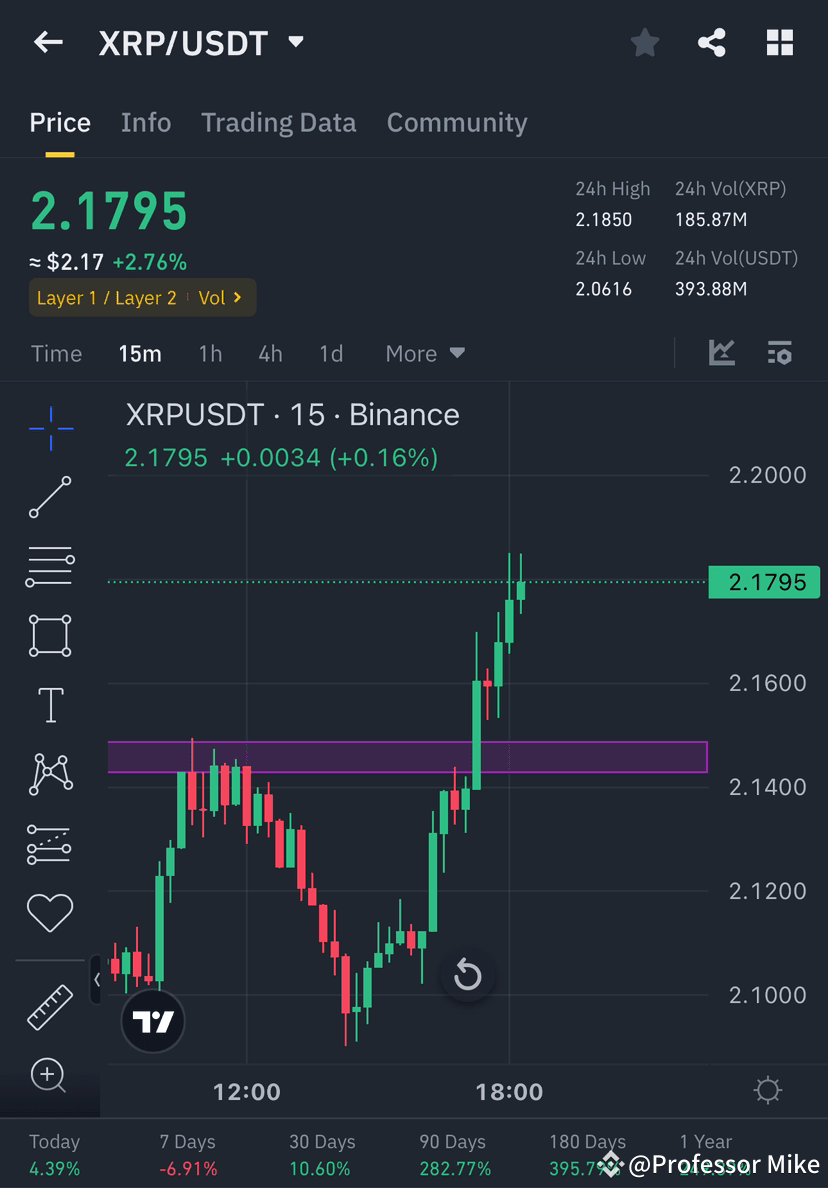This screenshot has height=1188, width=828.
Task: Select the text annotation tool
Action: pyautogui.click(x=51, y=705)
